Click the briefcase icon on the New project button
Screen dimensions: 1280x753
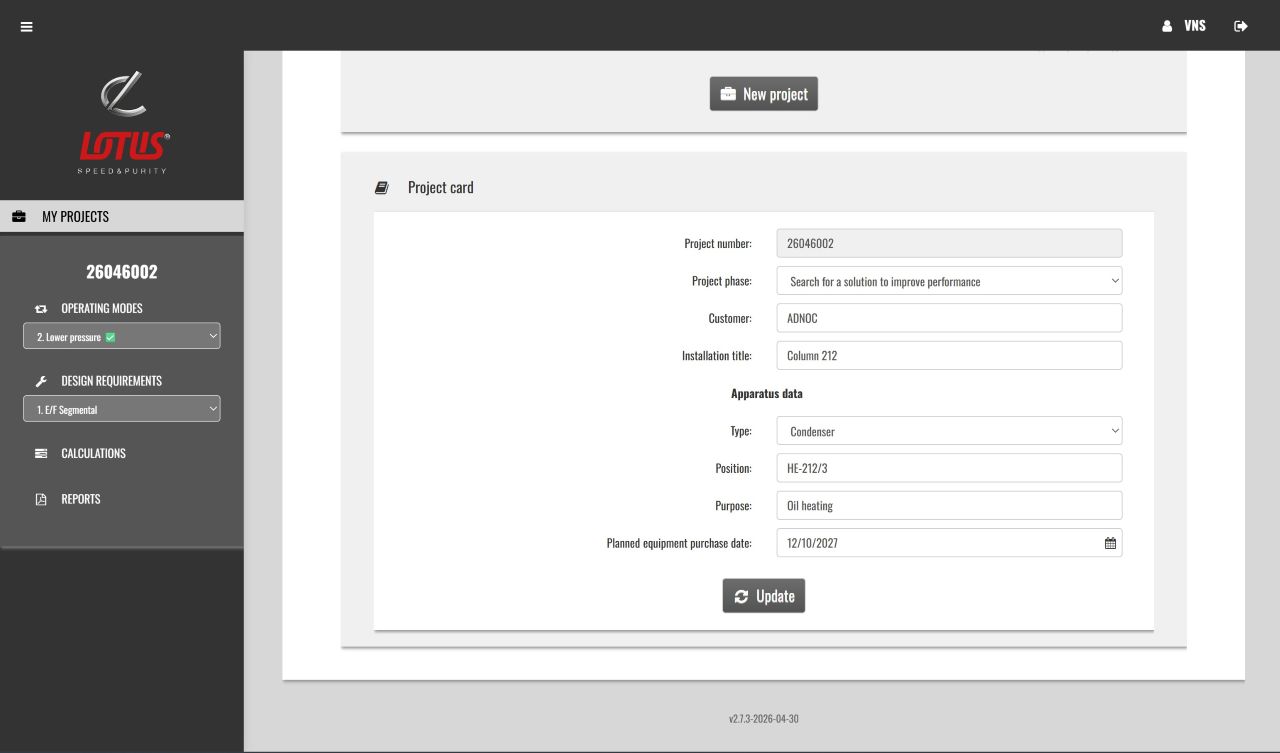(728, 94)
